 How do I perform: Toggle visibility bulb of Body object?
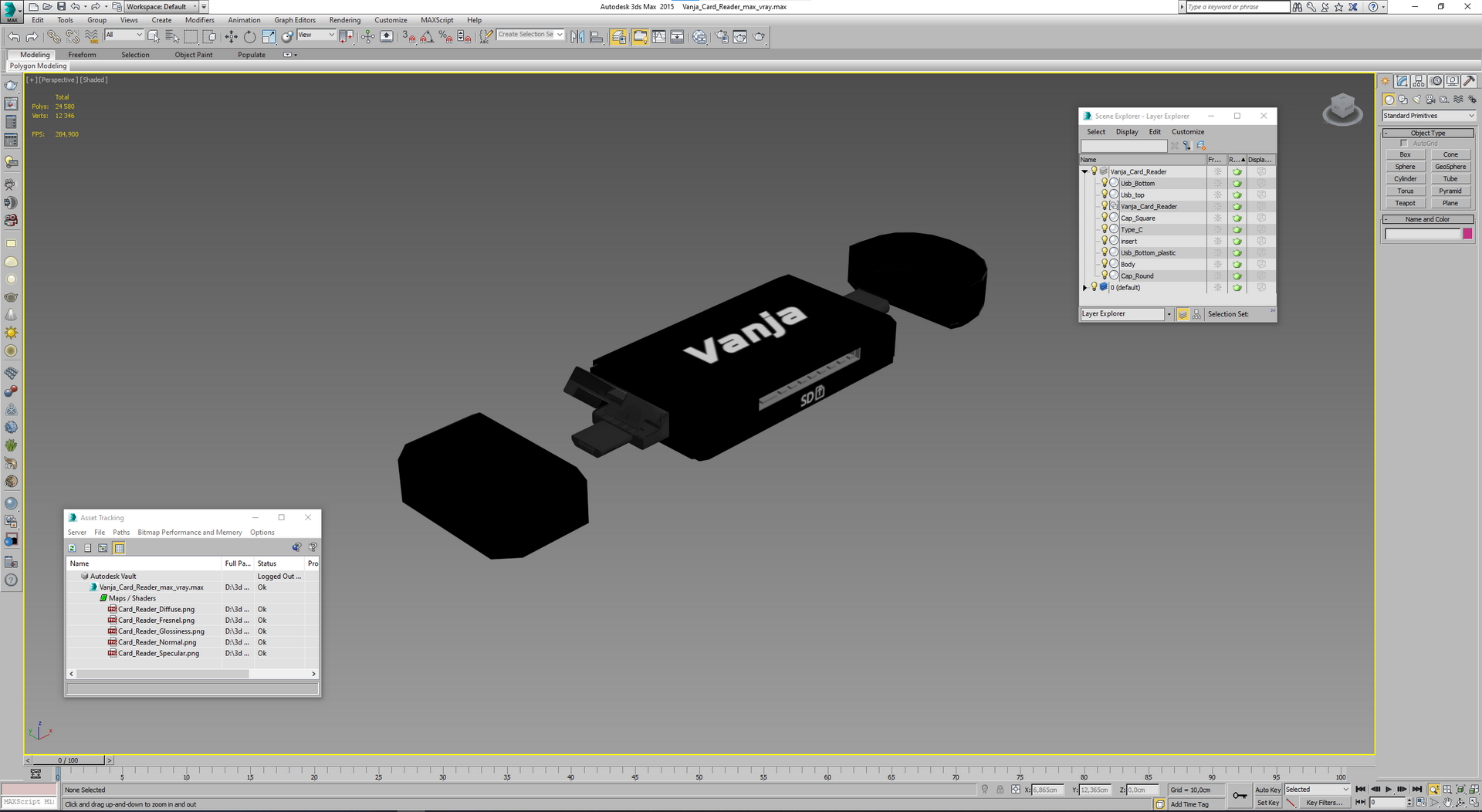(x=1105, y=264)
